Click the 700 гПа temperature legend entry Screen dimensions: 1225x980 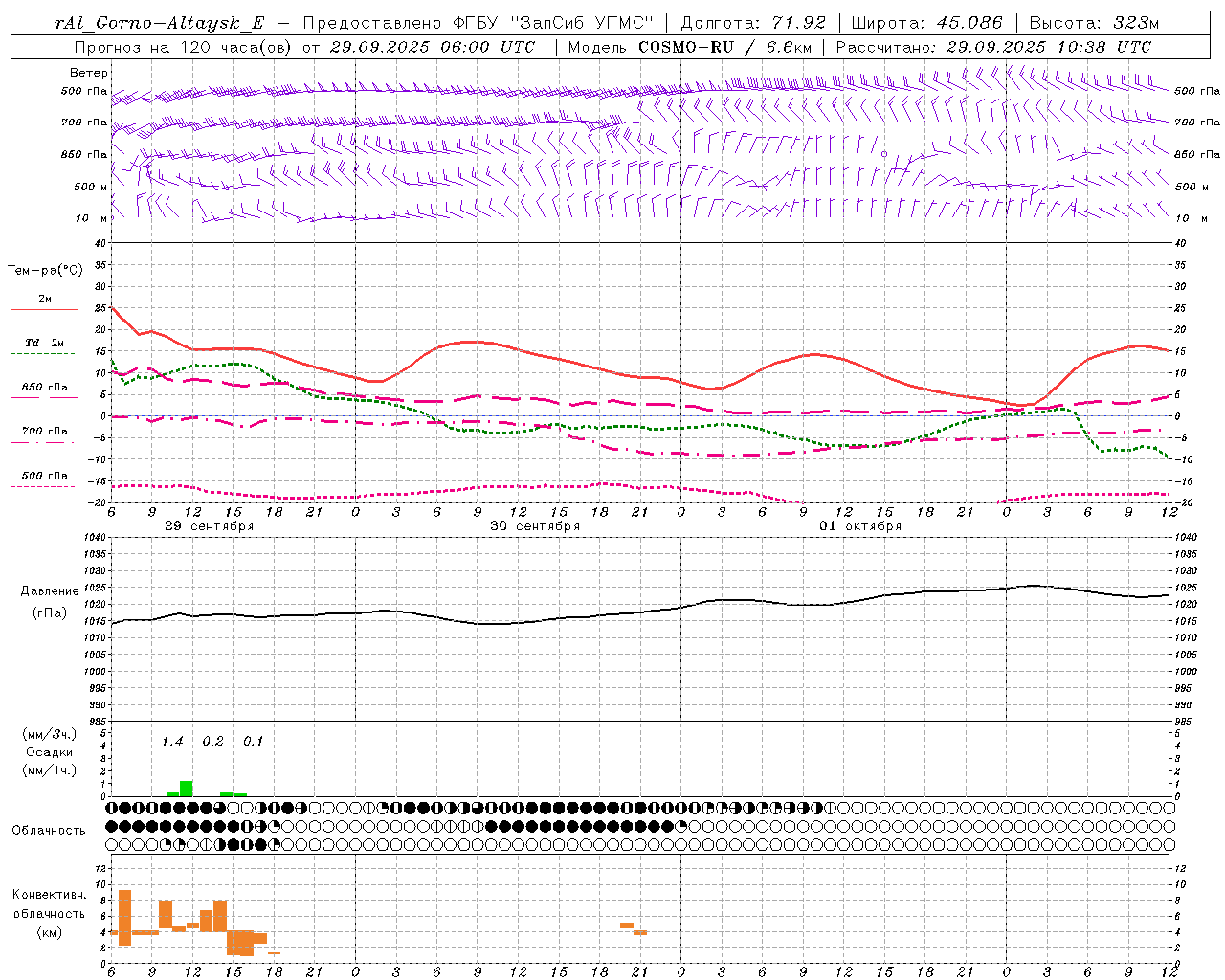(44, 432)
